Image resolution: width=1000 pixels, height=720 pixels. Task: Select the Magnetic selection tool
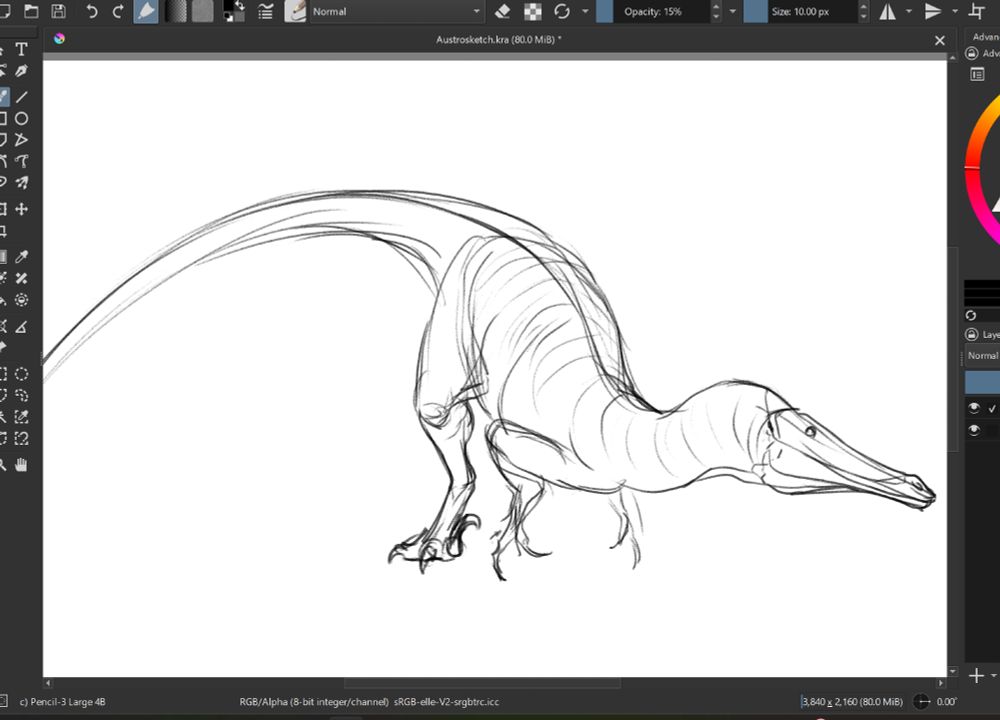tap(22, 439)
